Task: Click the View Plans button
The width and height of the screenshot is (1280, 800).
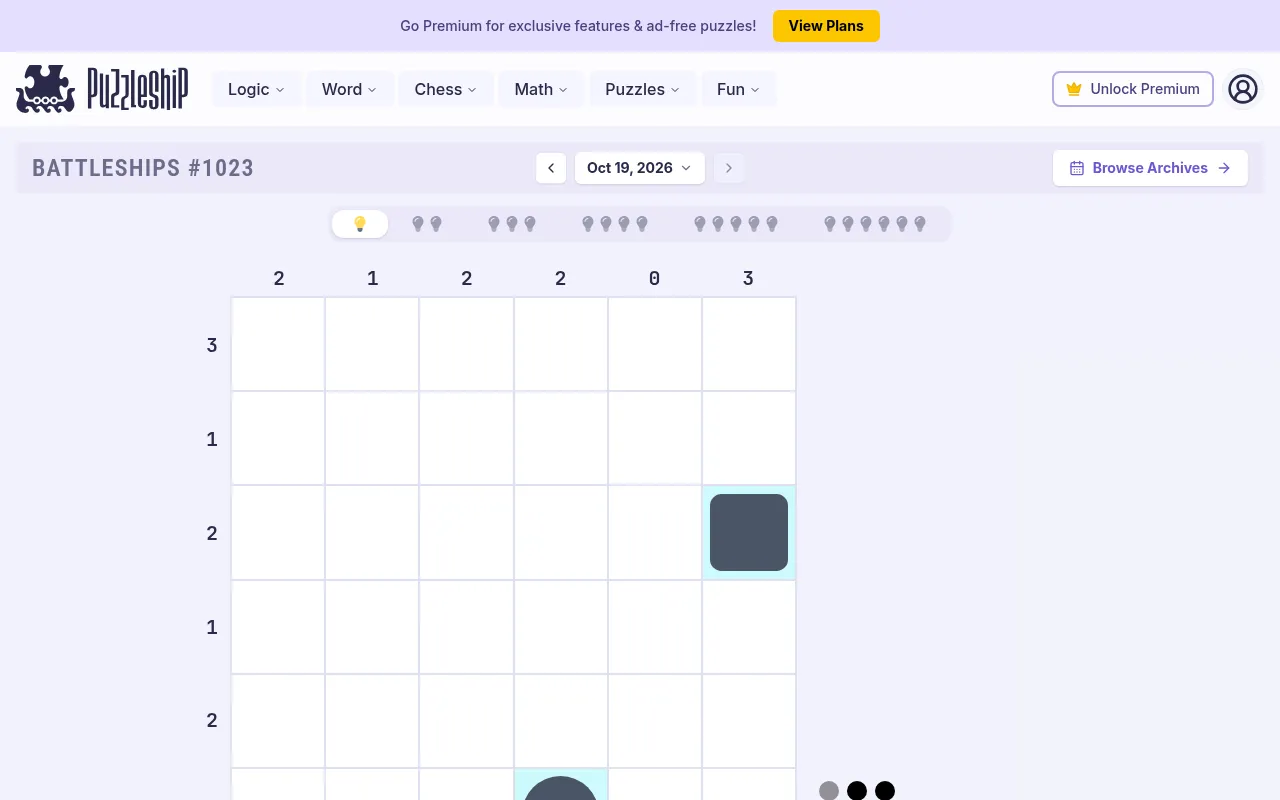Action: [x=826, y=26]
